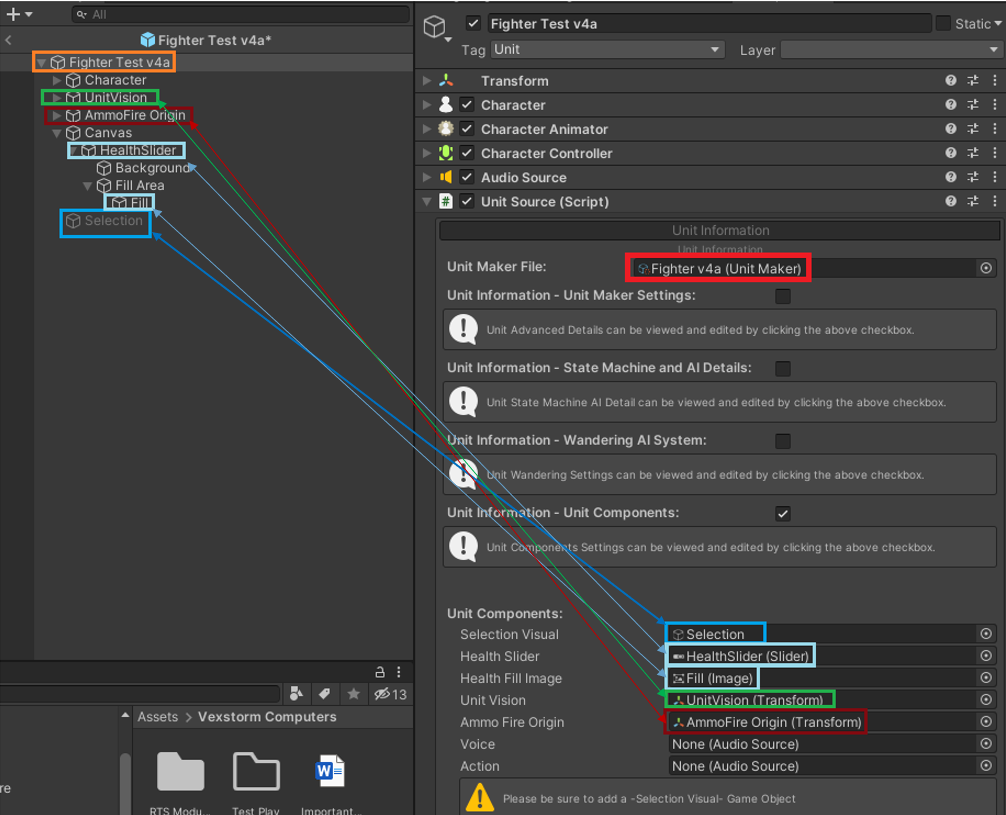Expand the Character object in the Hierarchy
The height and width of the screenshot is (815, 1006).
click(57, 80)
